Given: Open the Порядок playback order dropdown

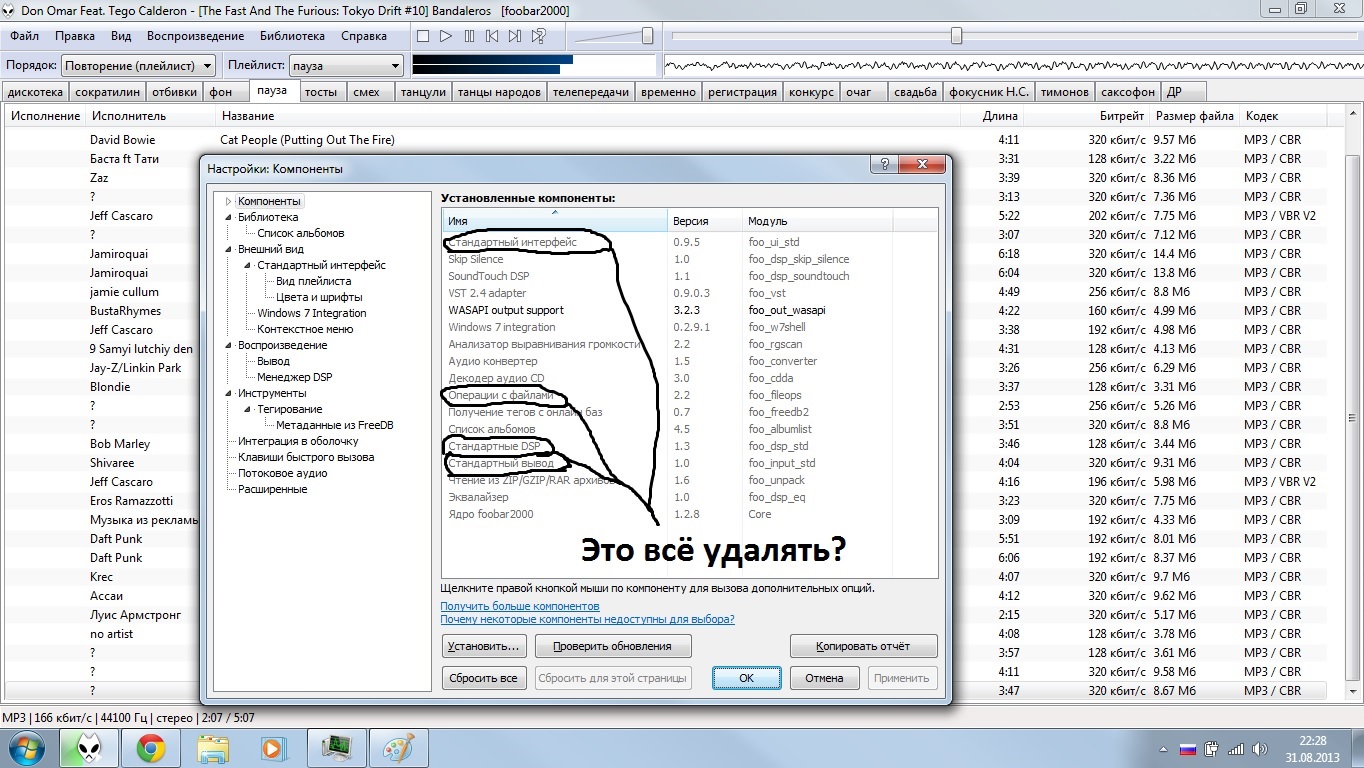Looking at the screenshot, I should 138,66.
